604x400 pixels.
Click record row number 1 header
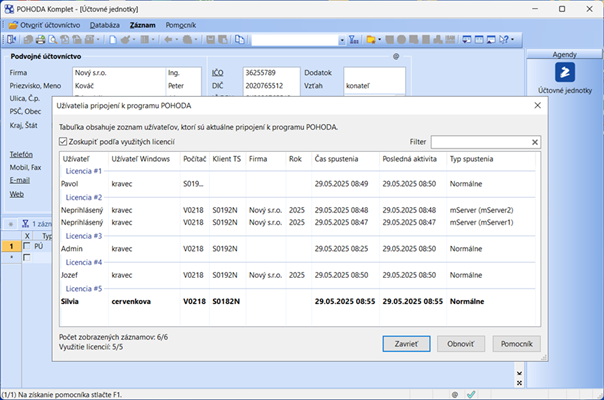11,246
